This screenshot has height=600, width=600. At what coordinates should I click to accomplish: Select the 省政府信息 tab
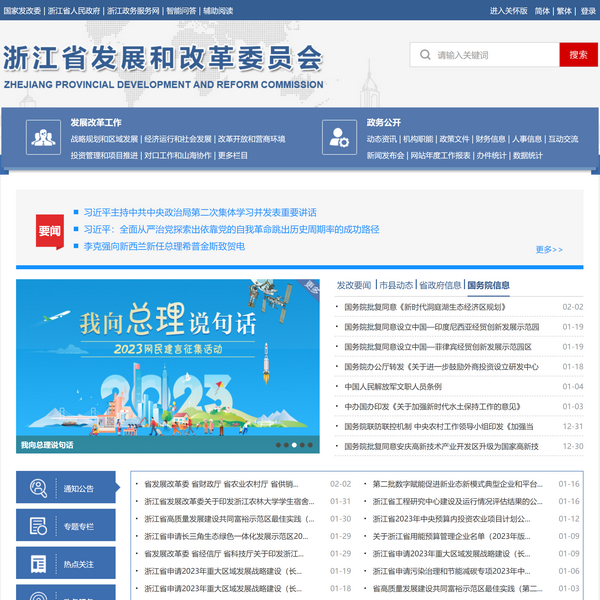(x=440, y=285)
